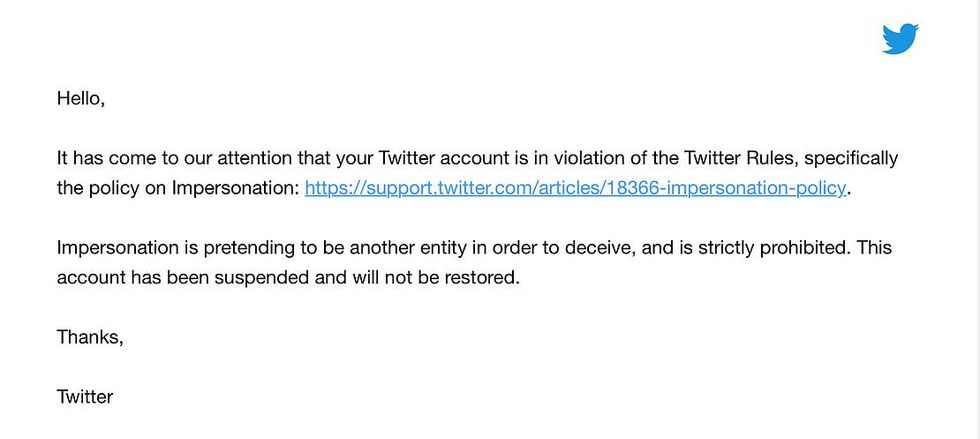
Task: Click the Twitter bird logo
Action: (x=900, y=39)
